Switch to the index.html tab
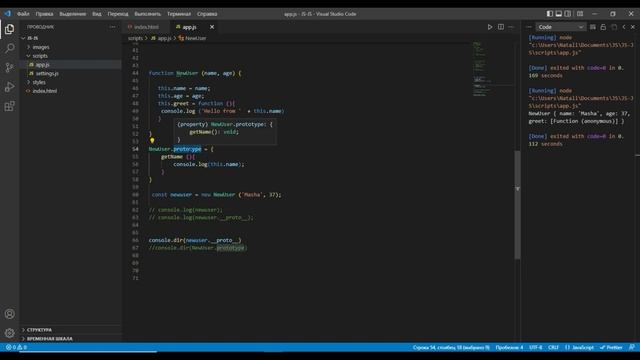The image size is (640, 360). coord(146,27)
